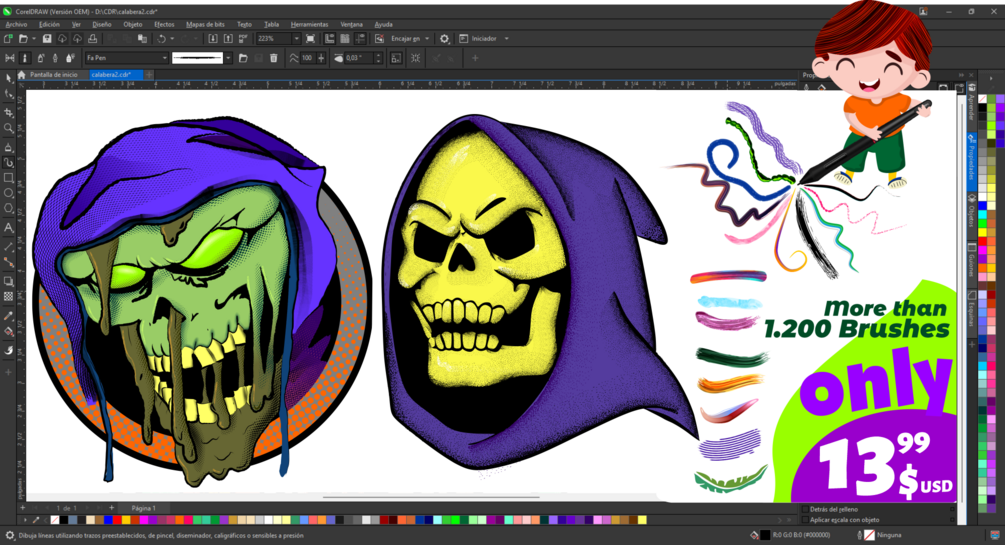
Task: Click the 'Ninguna' outline swatch in status bar
Action: click(x=869, y=535)
